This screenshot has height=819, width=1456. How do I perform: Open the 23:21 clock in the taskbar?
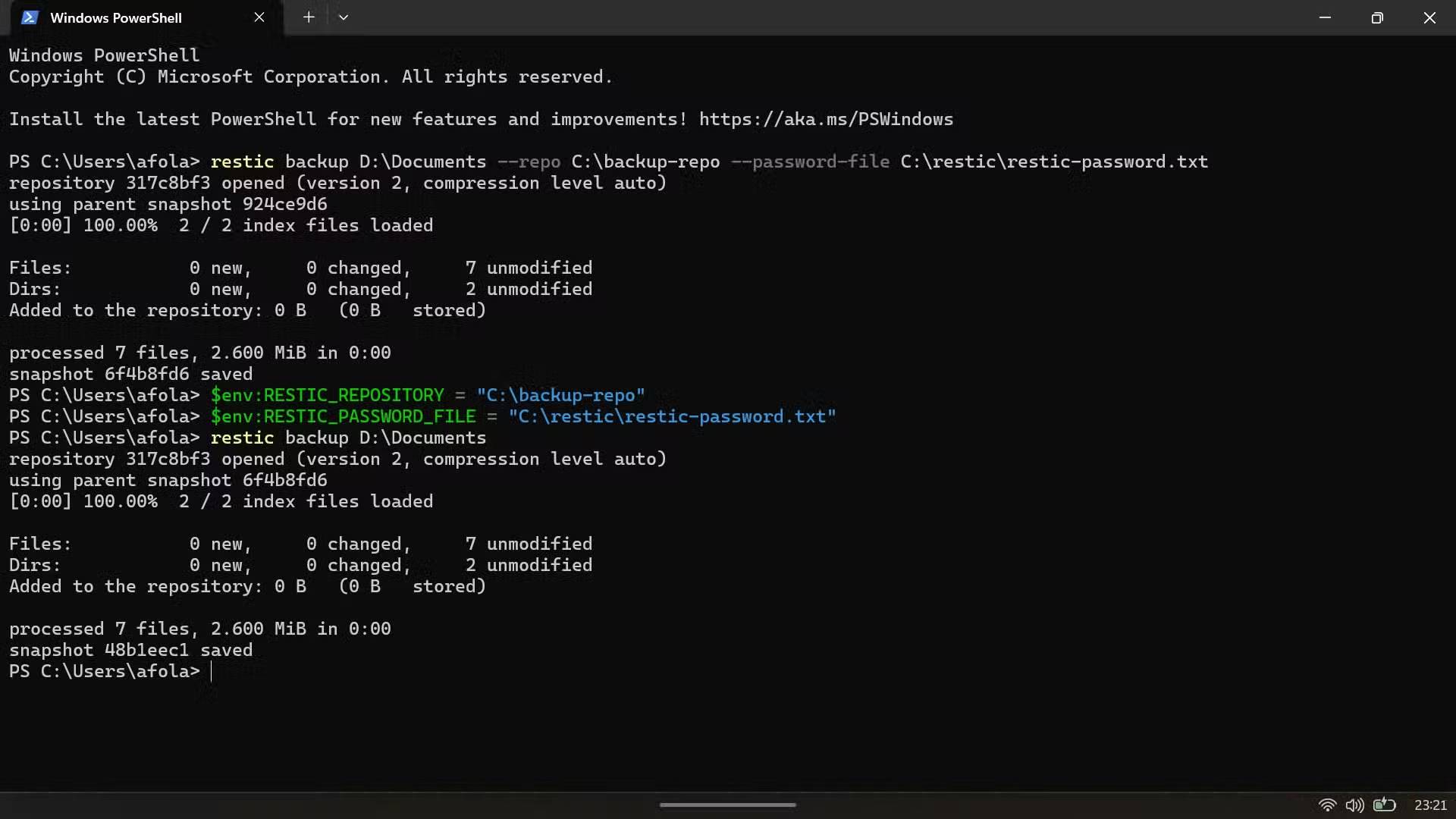click(1430, 805)
